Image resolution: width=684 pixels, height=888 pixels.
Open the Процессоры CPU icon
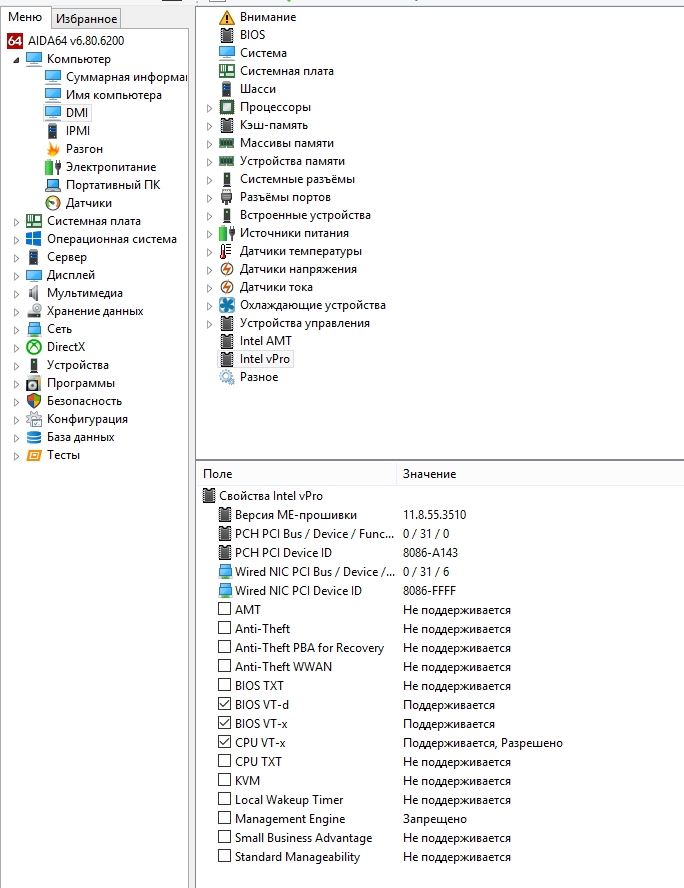coord(226,107)
